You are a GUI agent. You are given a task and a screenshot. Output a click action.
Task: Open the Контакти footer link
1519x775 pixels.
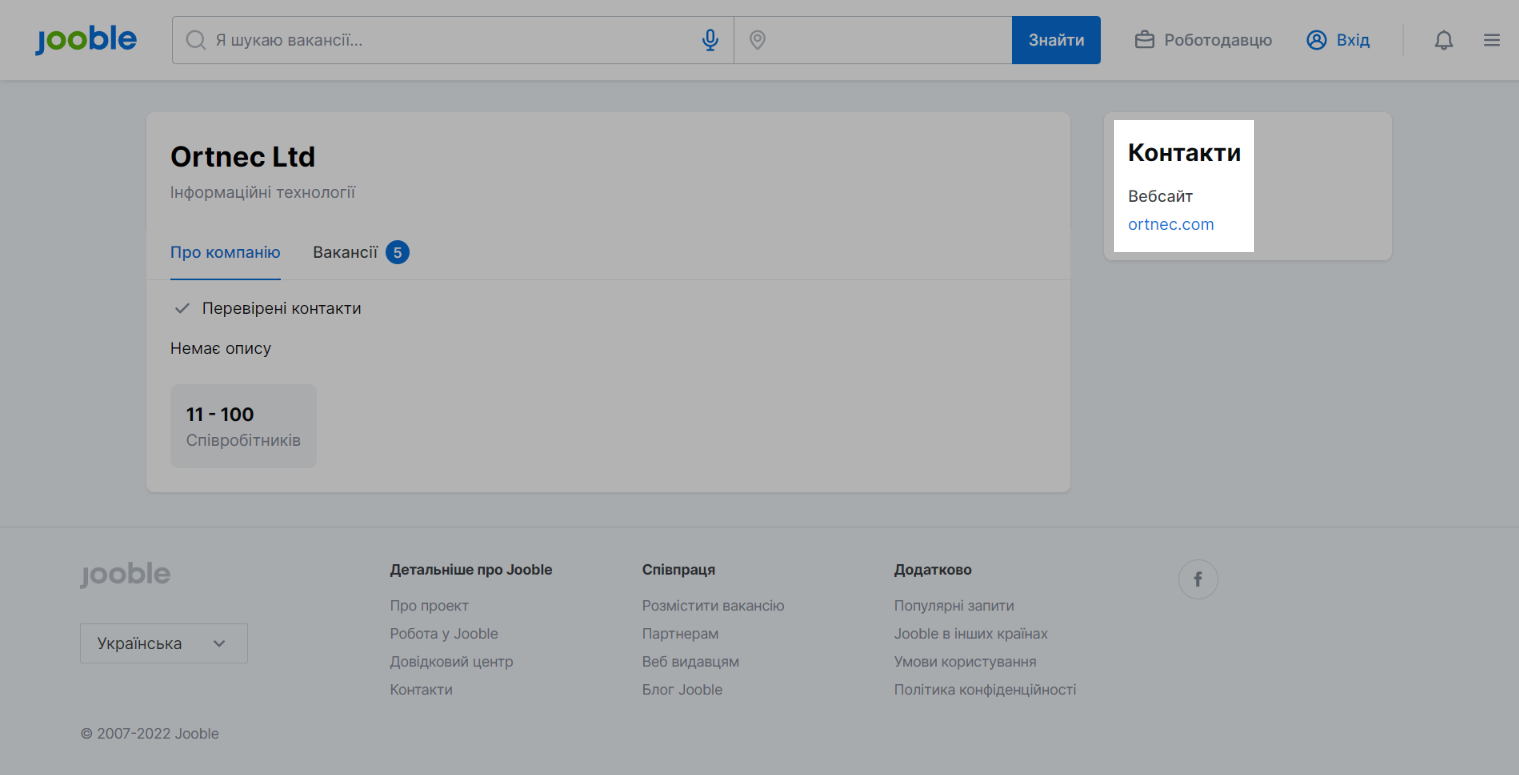click(421, 690)
